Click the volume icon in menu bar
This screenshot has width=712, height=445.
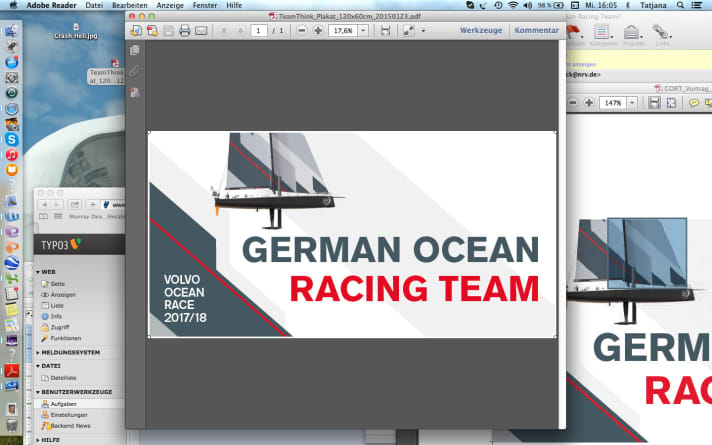[x=527, y=5]
